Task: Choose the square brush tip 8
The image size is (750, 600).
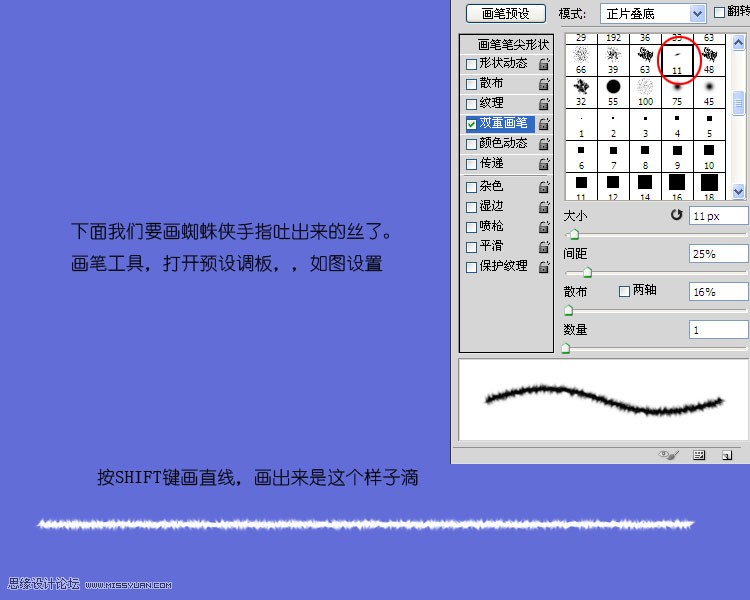Action: tap(645, 156)
